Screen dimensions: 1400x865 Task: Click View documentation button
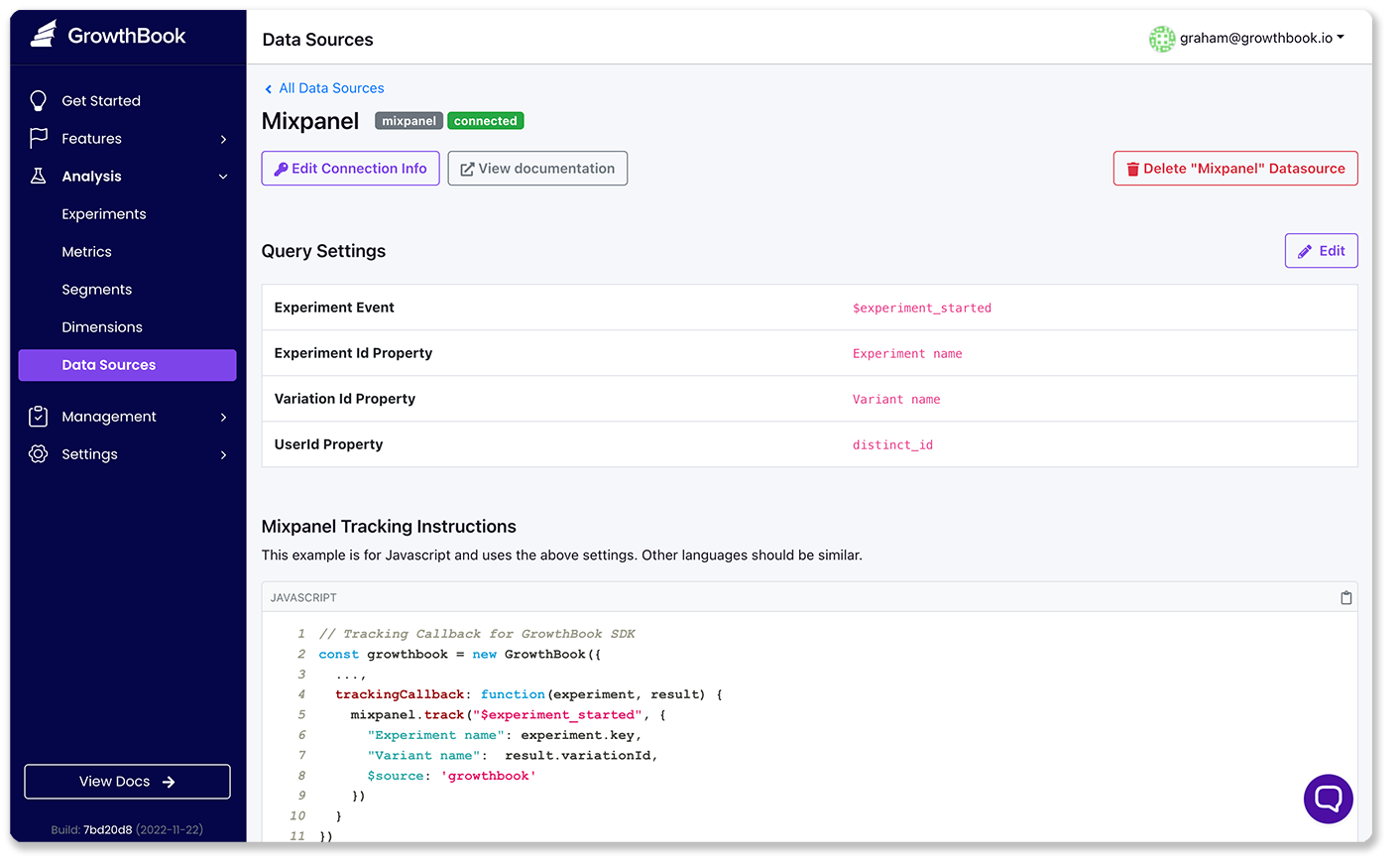pos(537,168)
